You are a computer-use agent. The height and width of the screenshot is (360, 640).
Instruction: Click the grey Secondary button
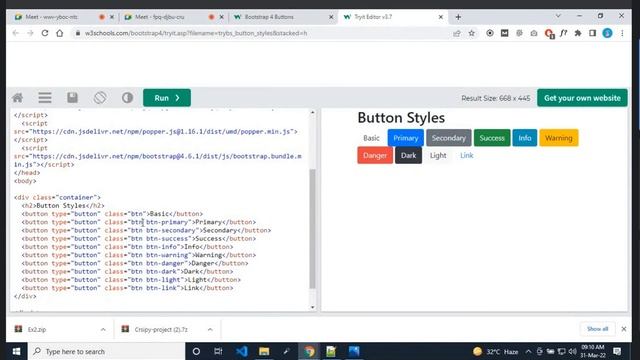click(449, 138)
